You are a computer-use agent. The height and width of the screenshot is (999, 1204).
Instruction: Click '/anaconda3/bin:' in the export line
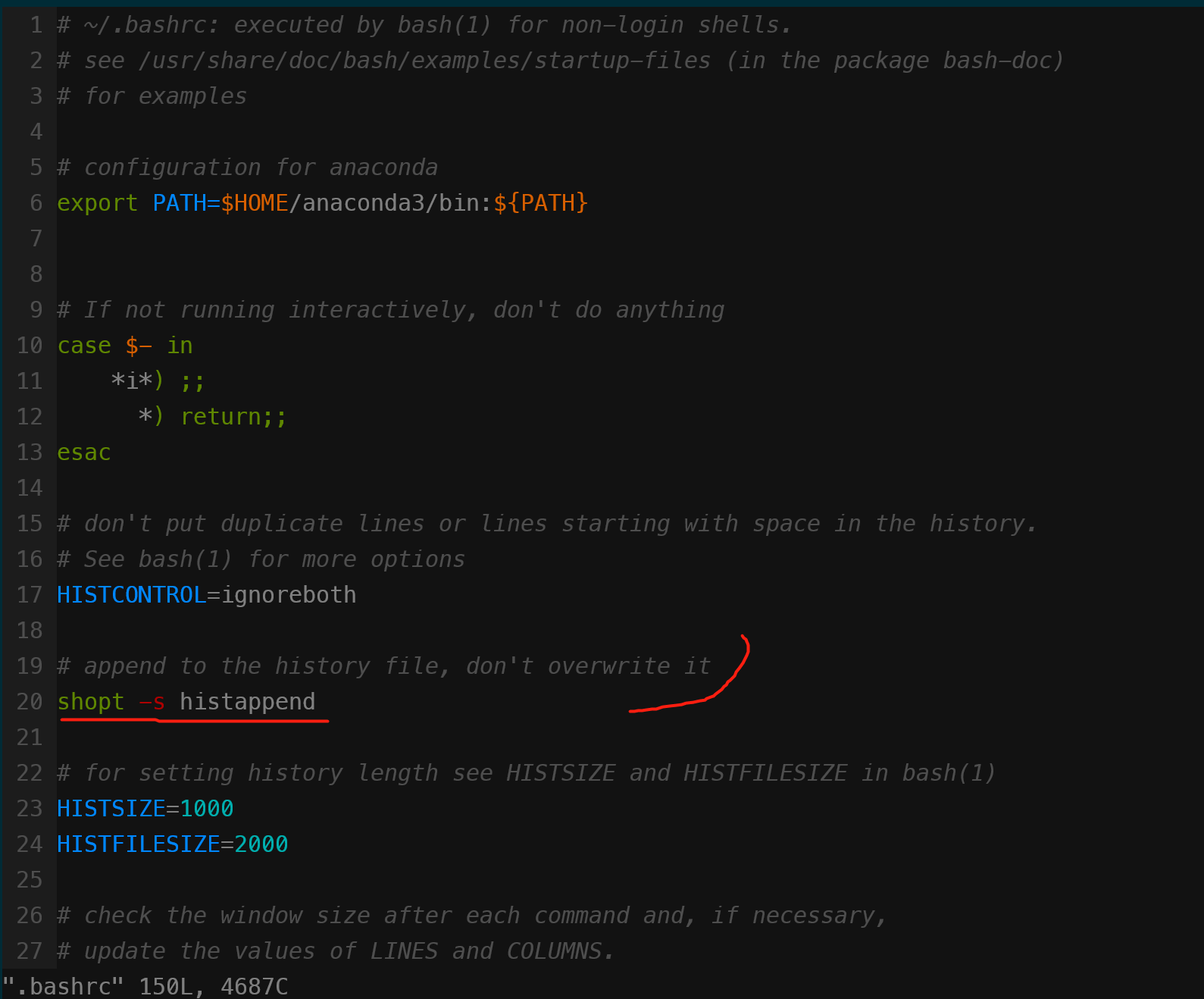pos(391,203)
